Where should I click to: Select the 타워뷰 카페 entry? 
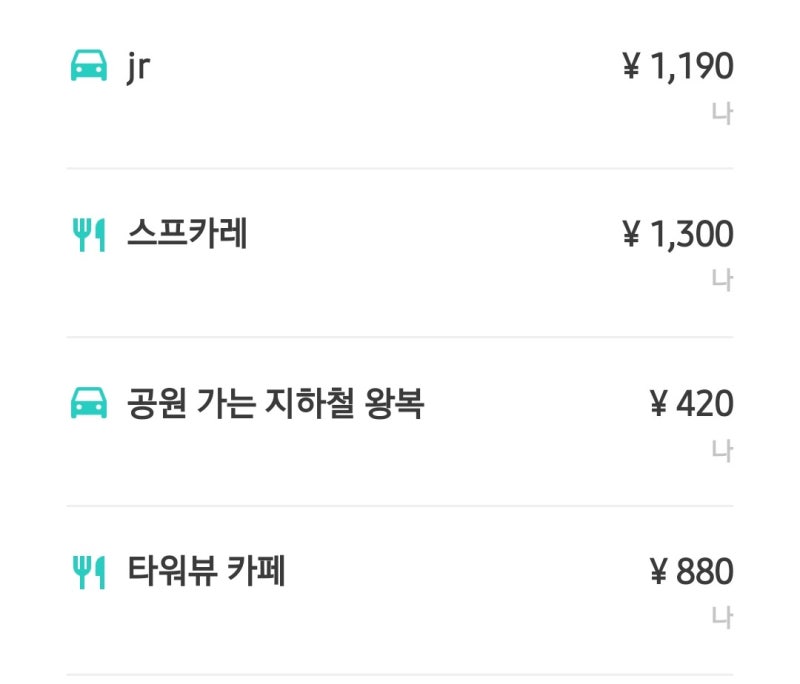tap(400, 590)
